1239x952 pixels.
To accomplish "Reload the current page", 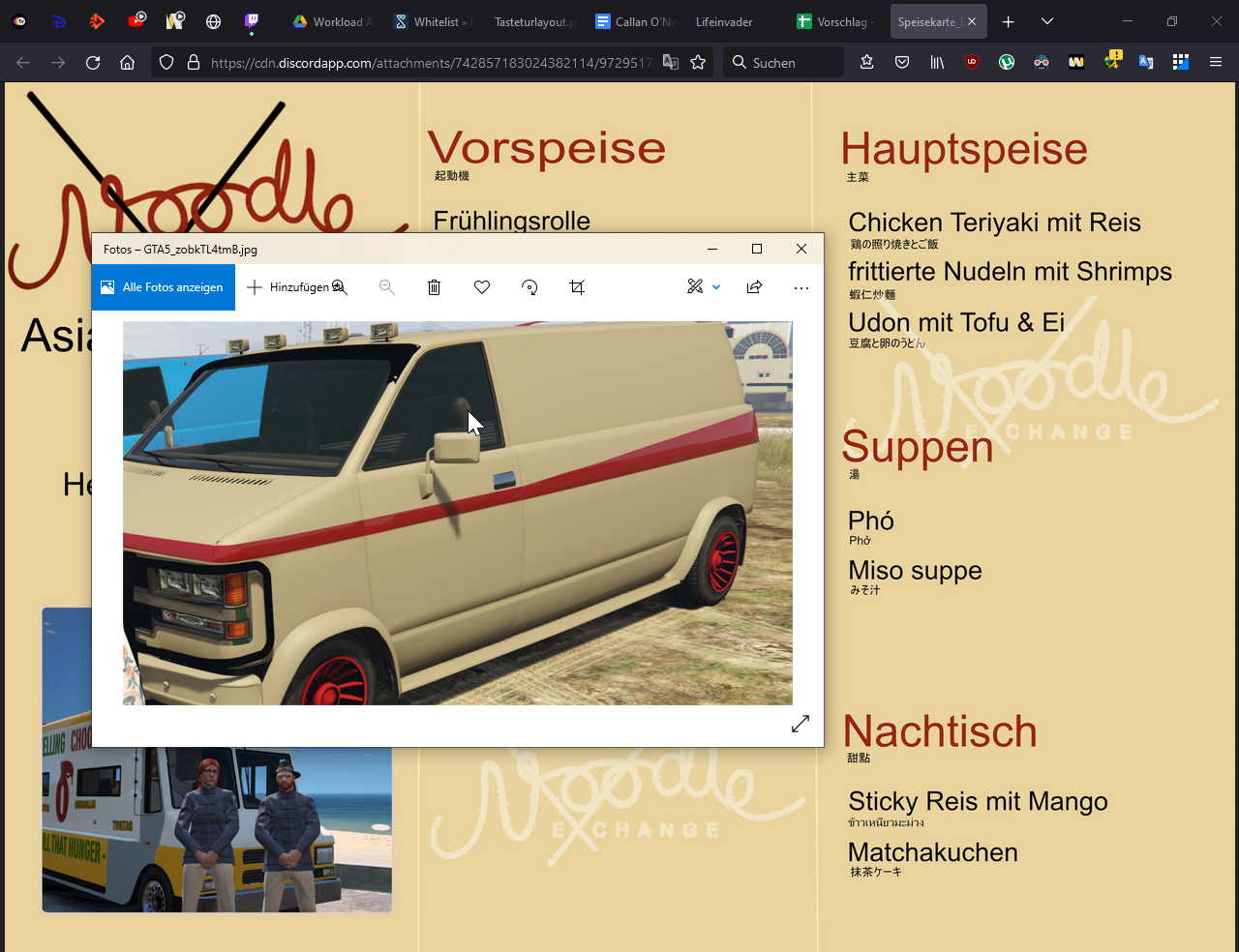I will pyautogui.click(x=93, y=63).
